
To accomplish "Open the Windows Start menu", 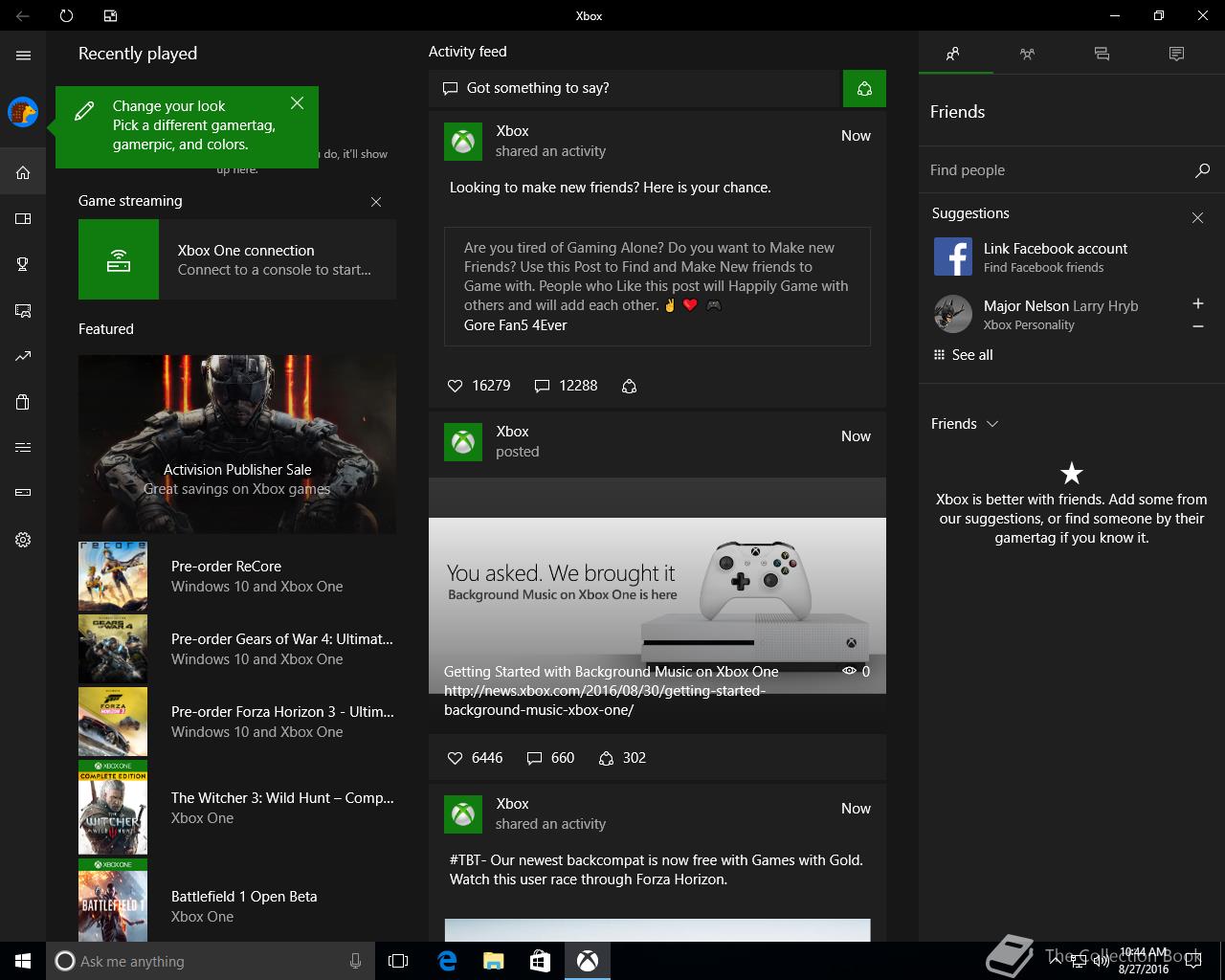I will coord(23,961).
